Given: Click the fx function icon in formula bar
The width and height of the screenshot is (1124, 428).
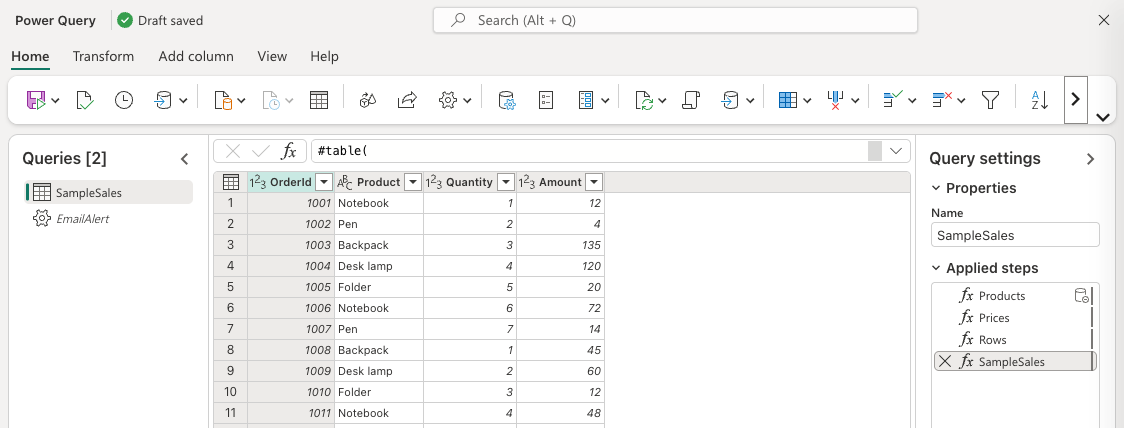Looking at the screenshot, I should [x=288, y=151].
